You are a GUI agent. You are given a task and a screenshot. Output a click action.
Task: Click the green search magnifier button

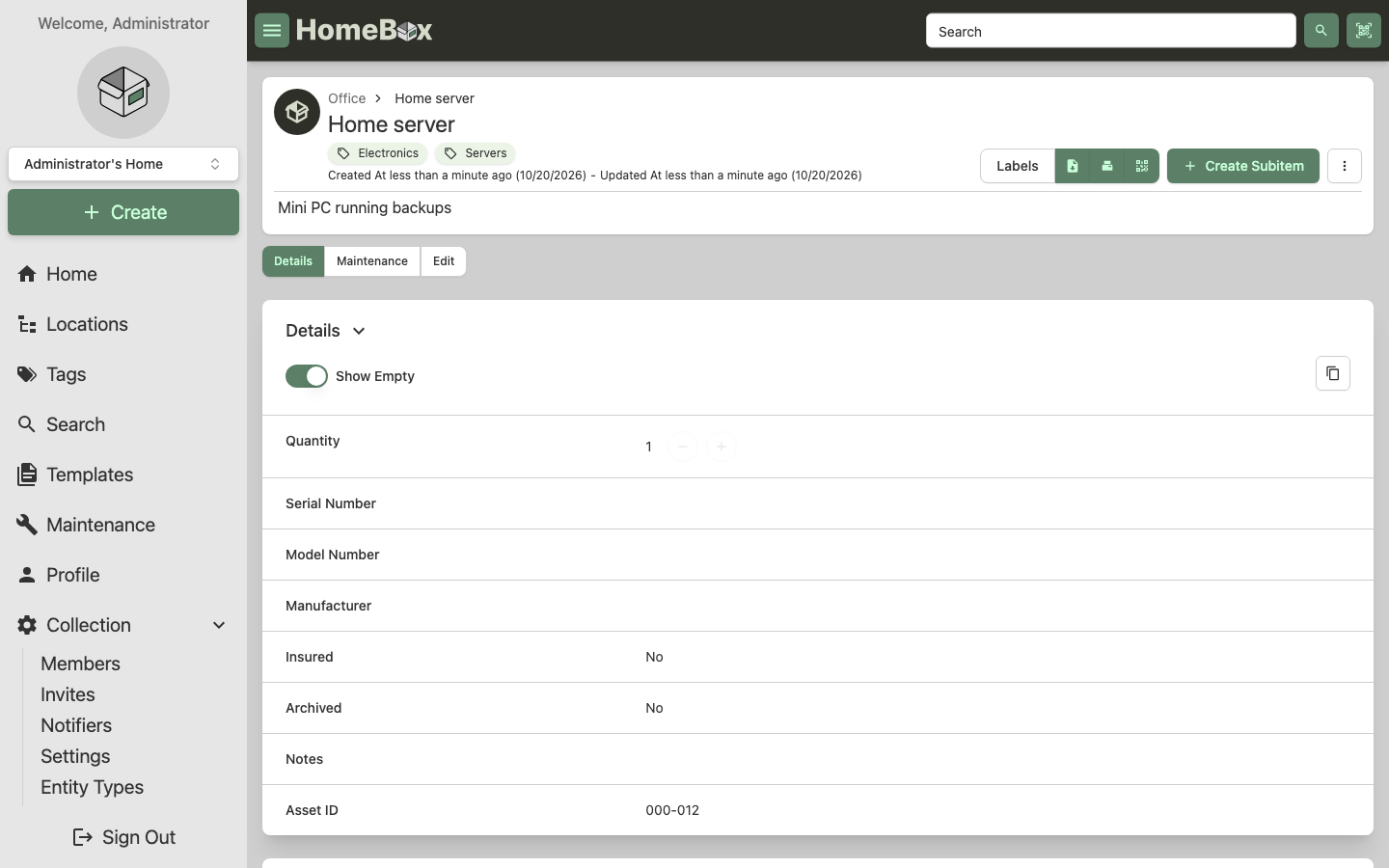[x=1321, y=31]
